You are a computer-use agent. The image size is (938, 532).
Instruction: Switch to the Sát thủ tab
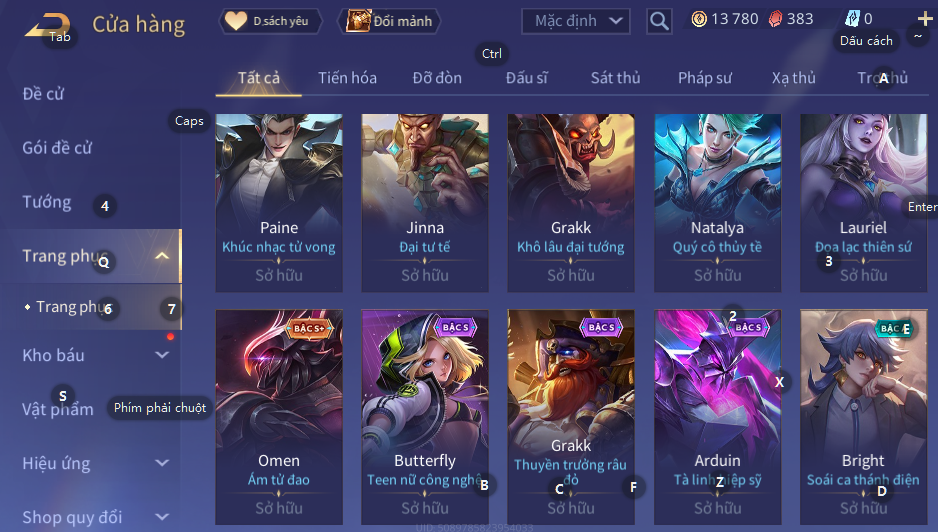pyautogui.click(x=616, y=78)
